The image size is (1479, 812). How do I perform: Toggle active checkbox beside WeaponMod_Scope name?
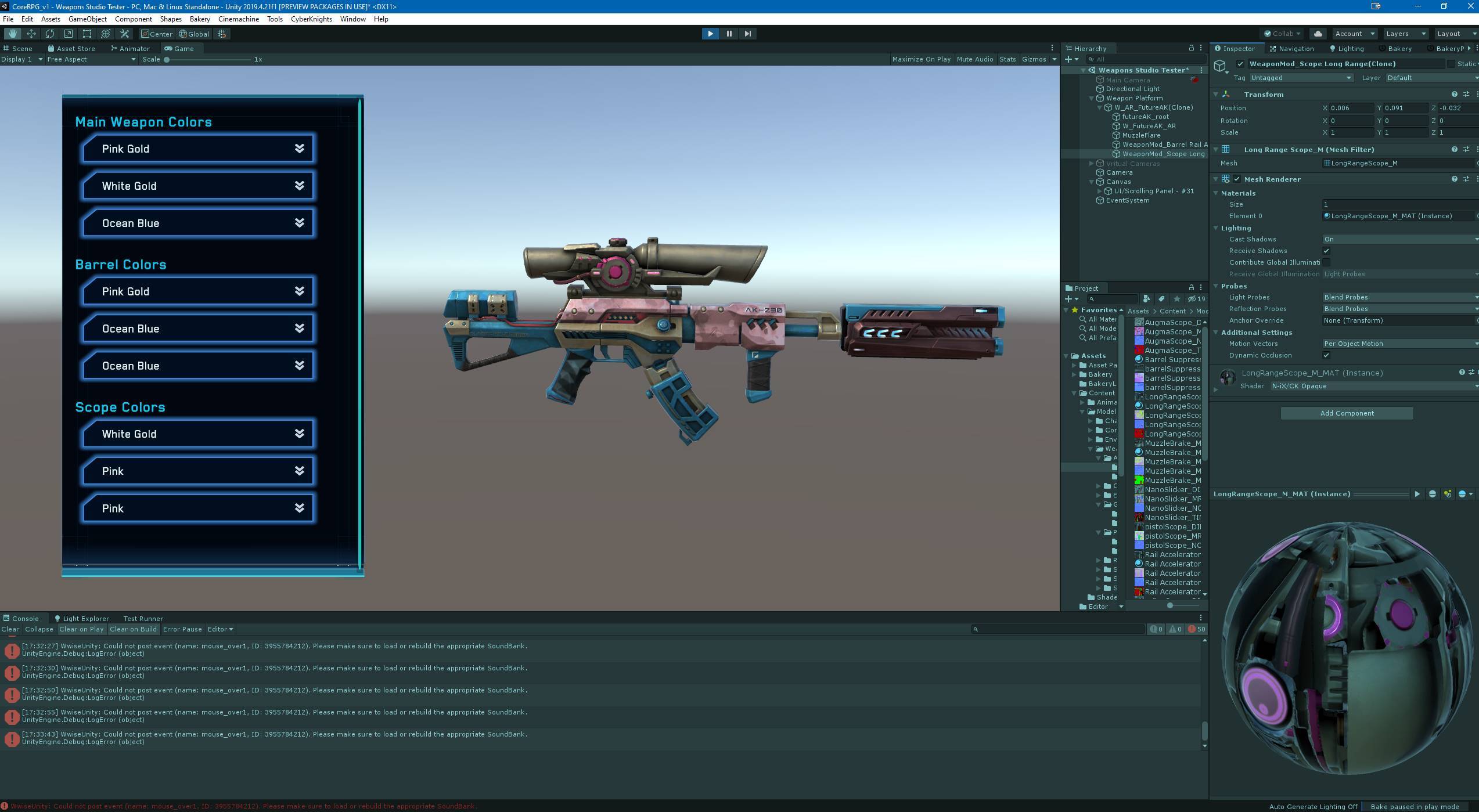1240,64
